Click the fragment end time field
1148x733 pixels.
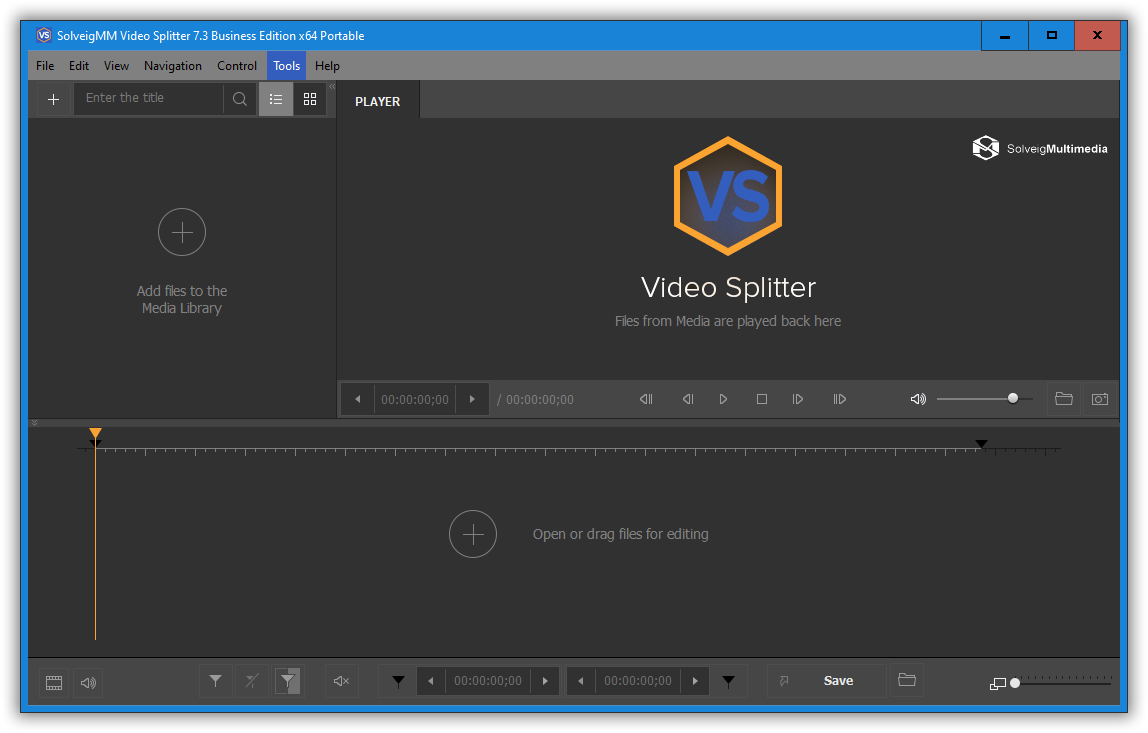pos(638,681)
